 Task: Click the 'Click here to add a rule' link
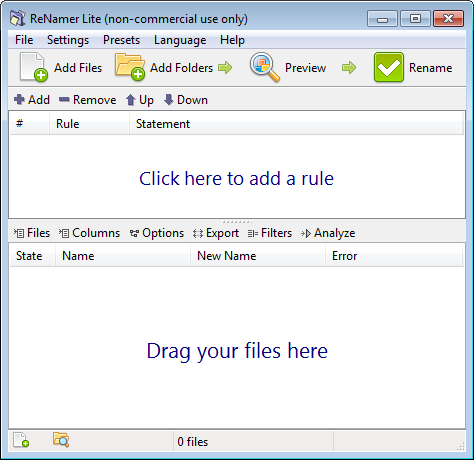(x=236, y=179)
